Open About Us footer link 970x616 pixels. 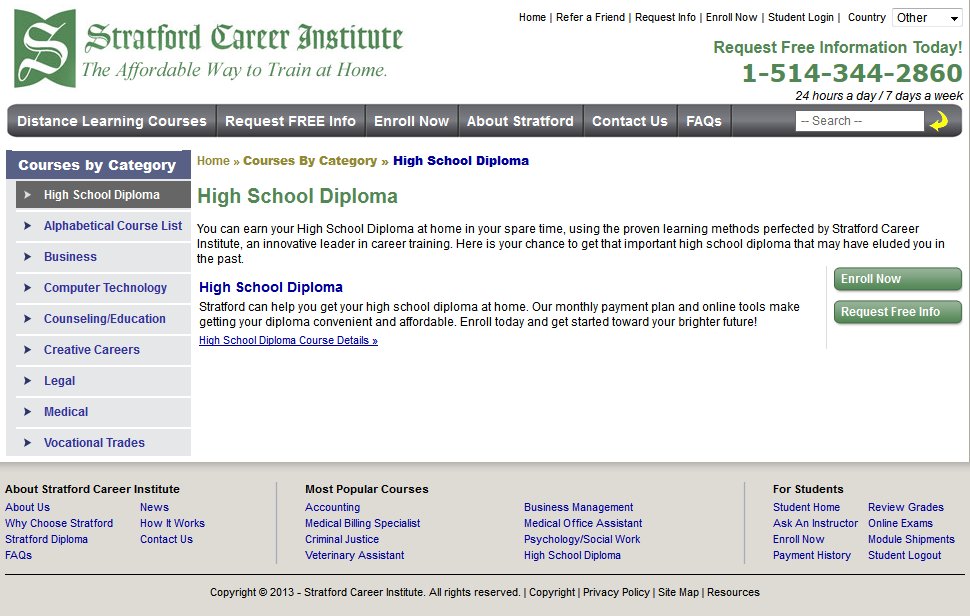click(27, 507)
